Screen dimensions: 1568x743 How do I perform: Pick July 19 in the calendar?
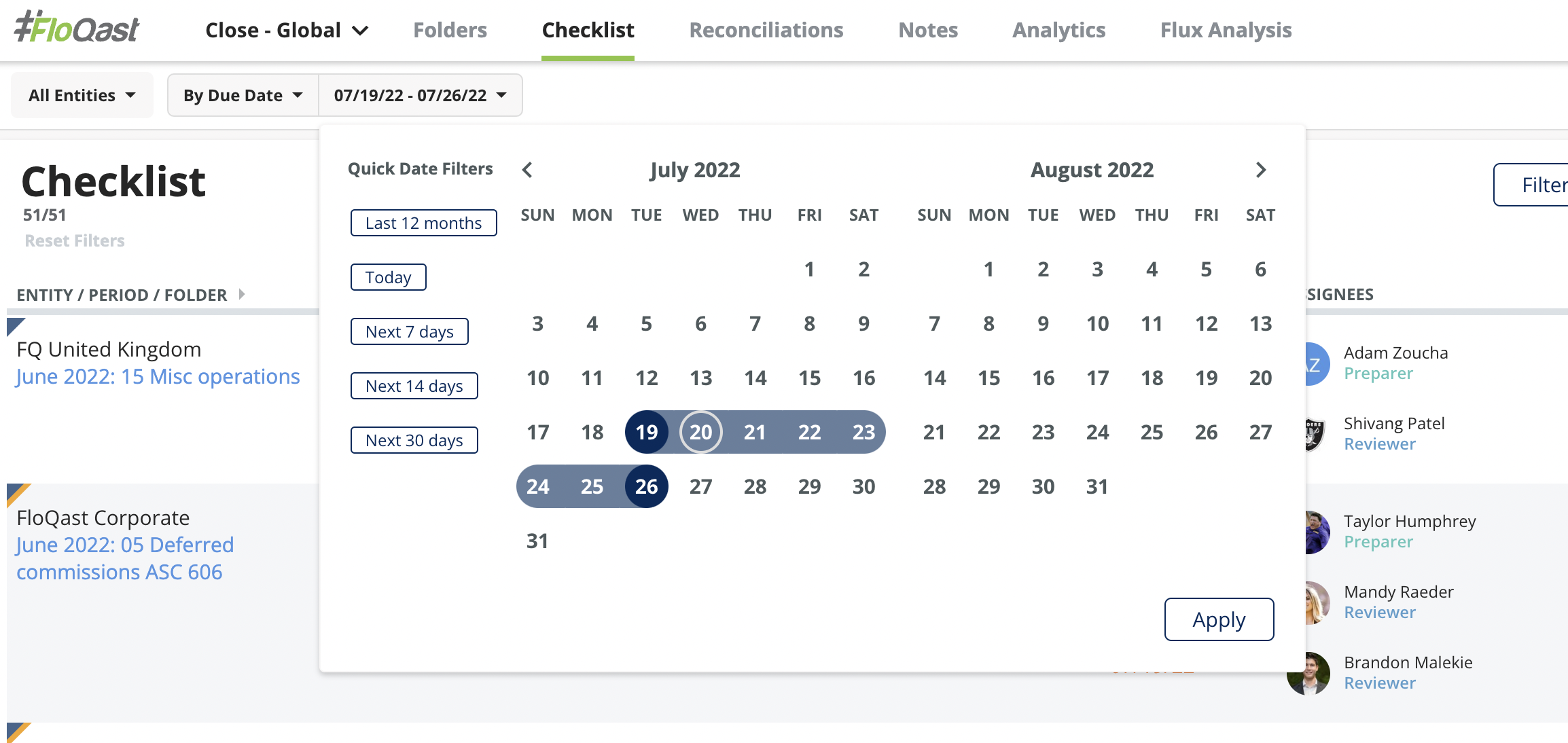(647, 432)
